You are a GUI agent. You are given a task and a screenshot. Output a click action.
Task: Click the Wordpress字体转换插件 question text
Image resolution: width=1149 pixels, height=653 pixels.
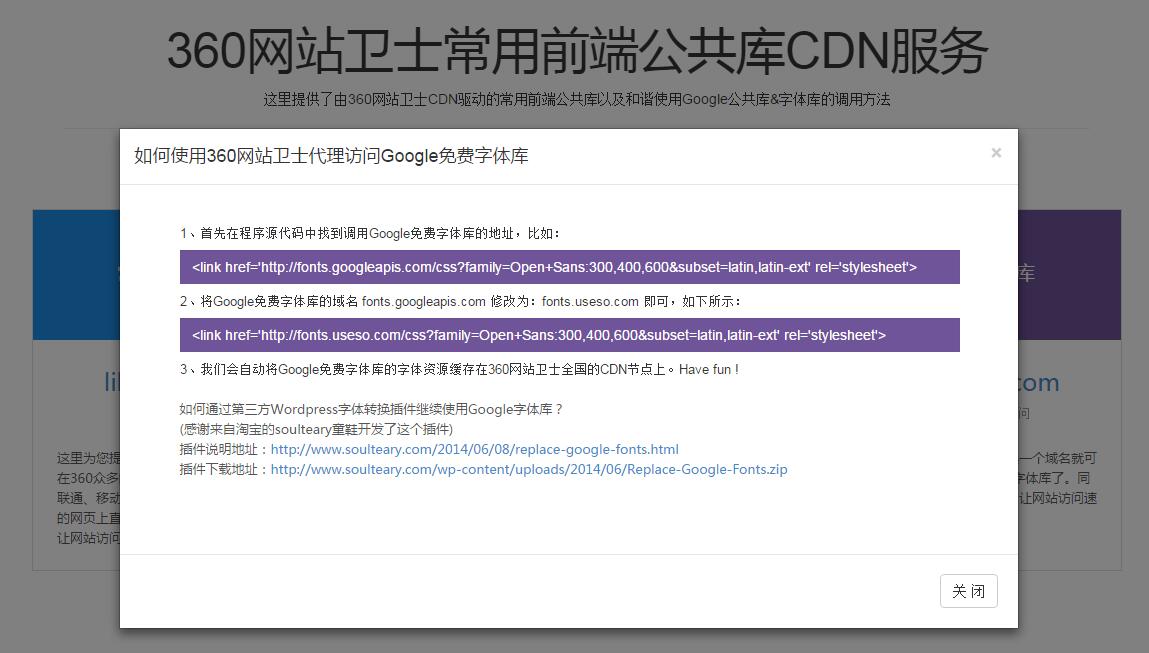(372, 409)
